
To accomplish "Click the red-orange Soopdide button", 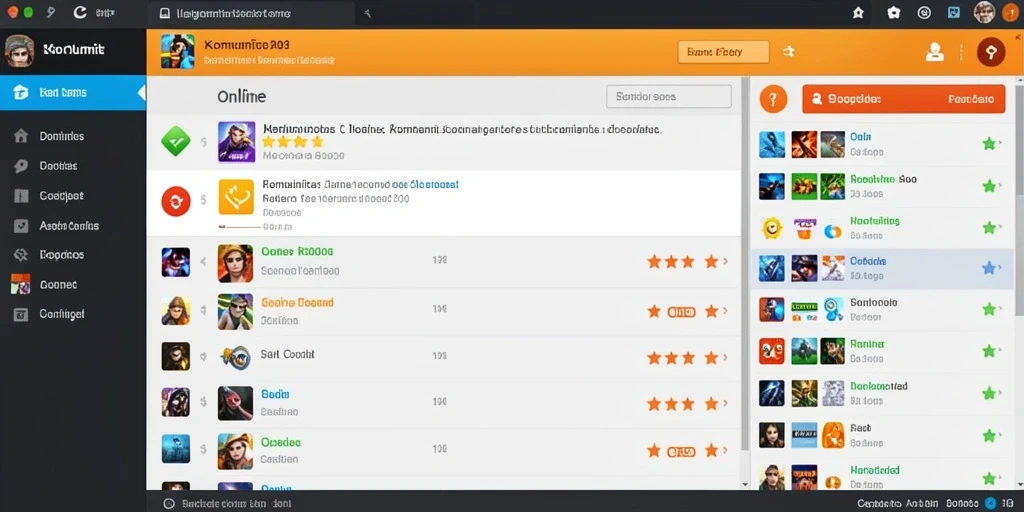I will tap(903, 99).
